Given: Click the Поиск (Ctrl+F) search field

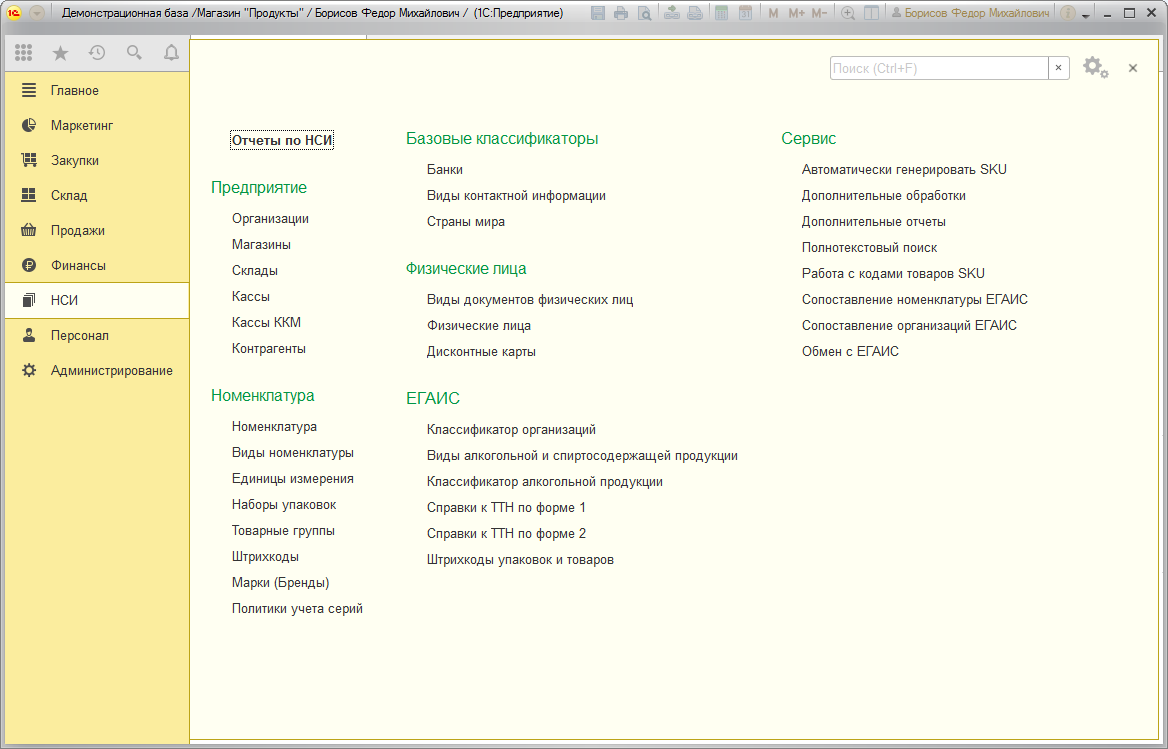Looking at the screenshot, I should [x=939, y=68].
